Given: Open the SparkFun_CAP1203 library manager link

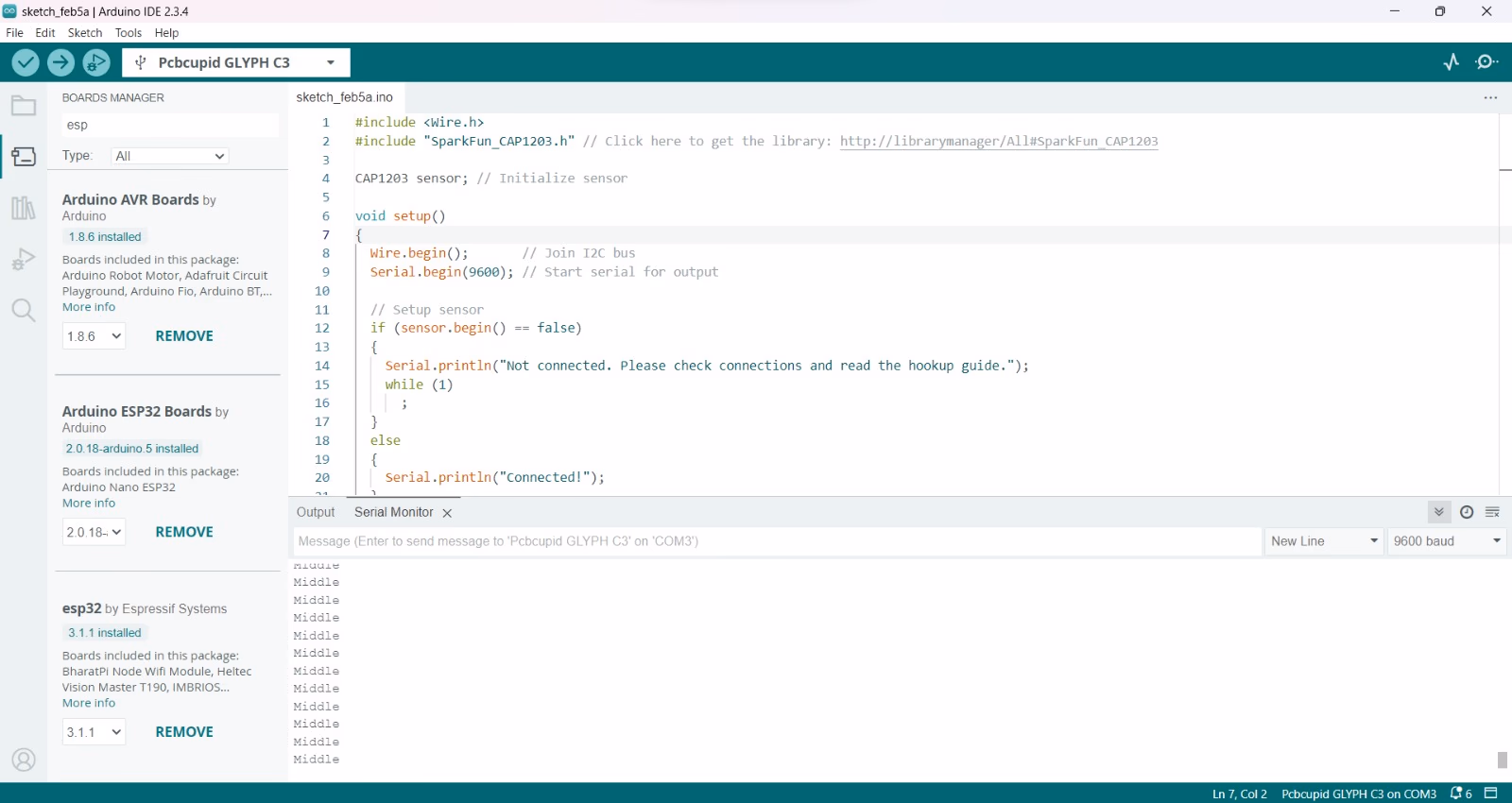Looking at the screenshot, I should point(998,142).
